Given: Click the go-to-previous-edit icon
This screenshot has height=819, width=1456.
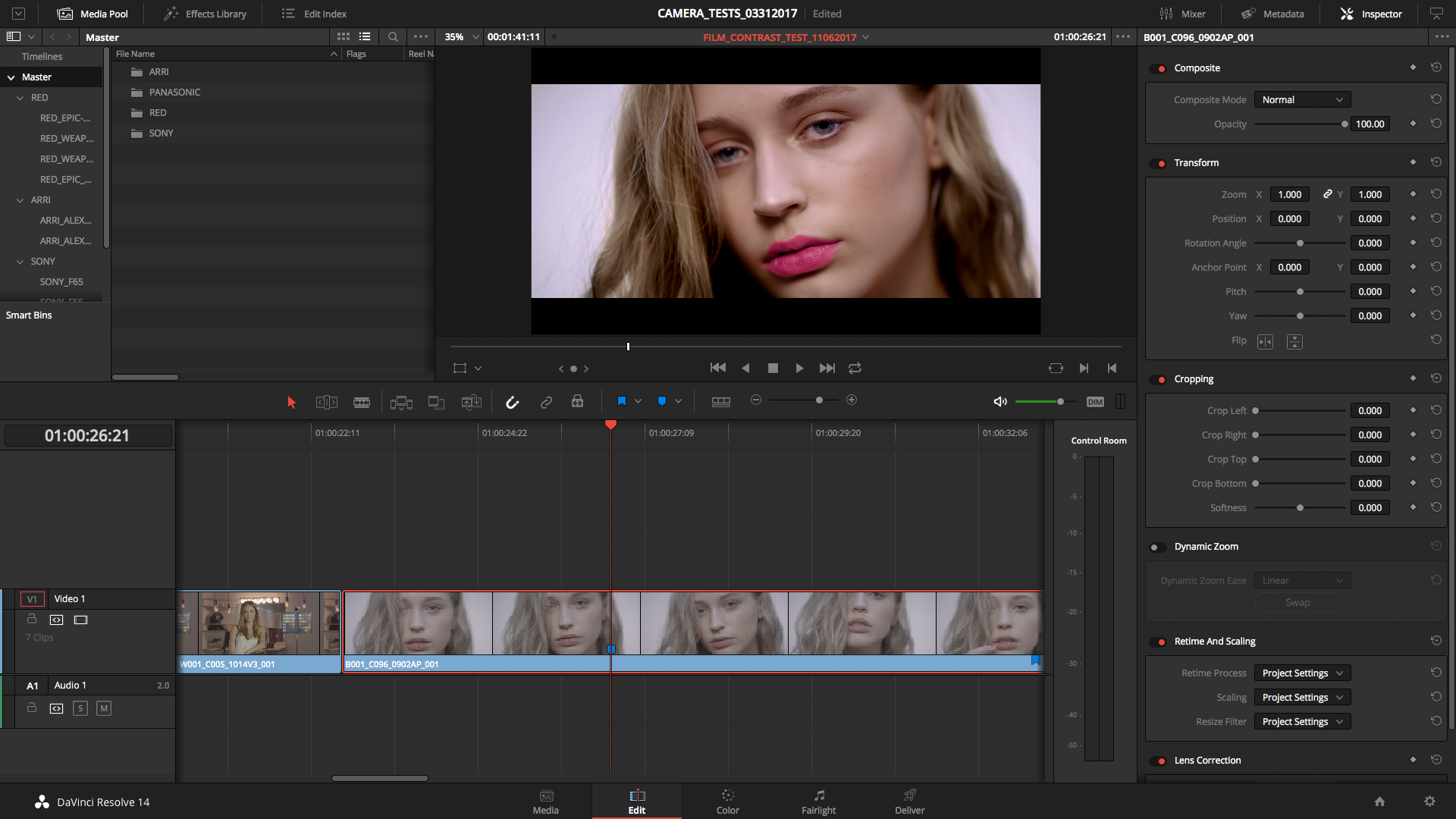Looking at the screenshot, I should [1112, 368].
